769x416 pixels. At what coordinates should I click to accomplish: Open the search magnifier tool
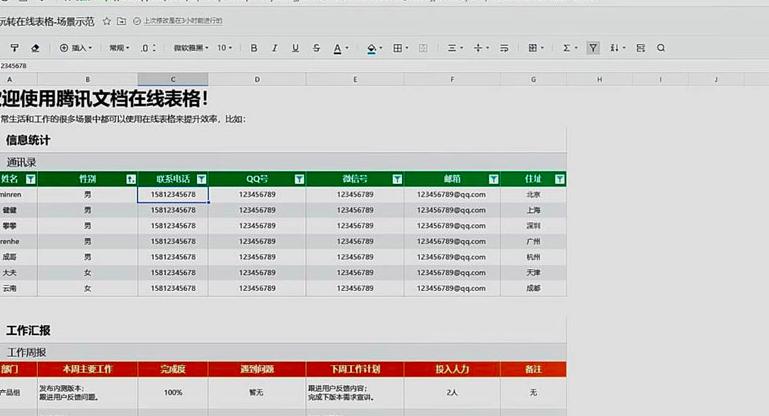[x=661, y=48]
